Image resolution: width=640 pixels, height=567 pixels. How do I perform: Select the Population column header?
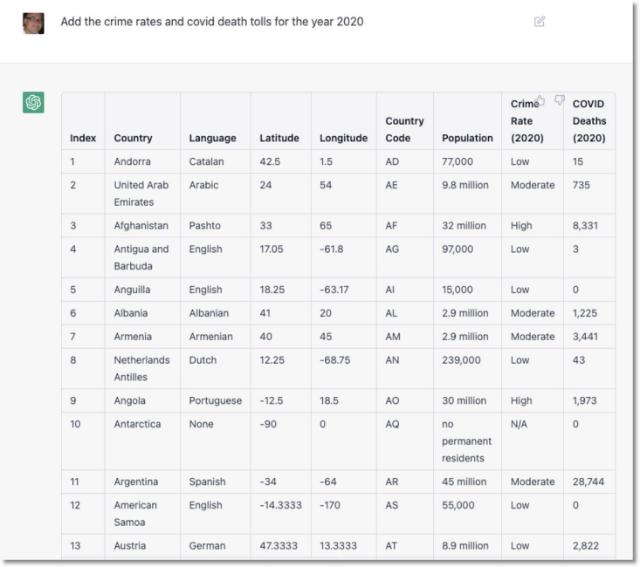tap(467, 138)
